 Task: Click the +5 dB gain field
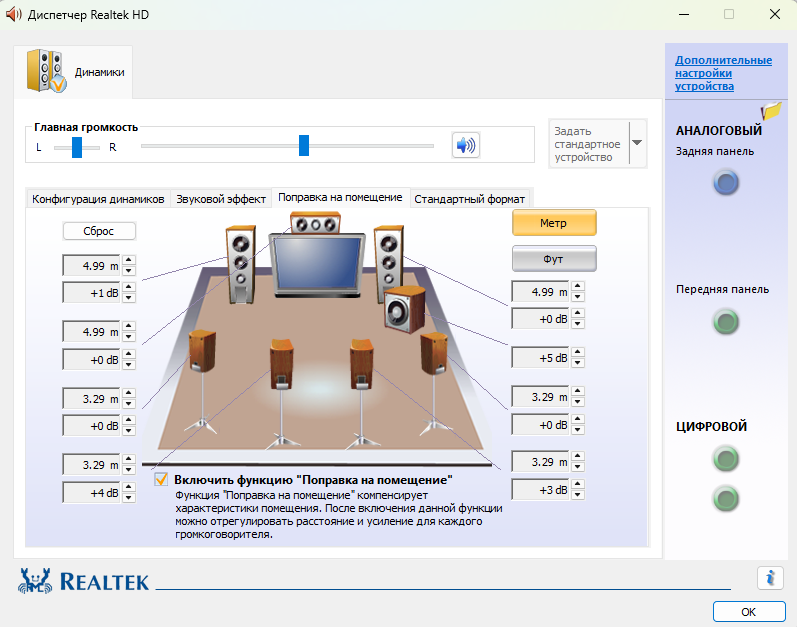[540, 358]
